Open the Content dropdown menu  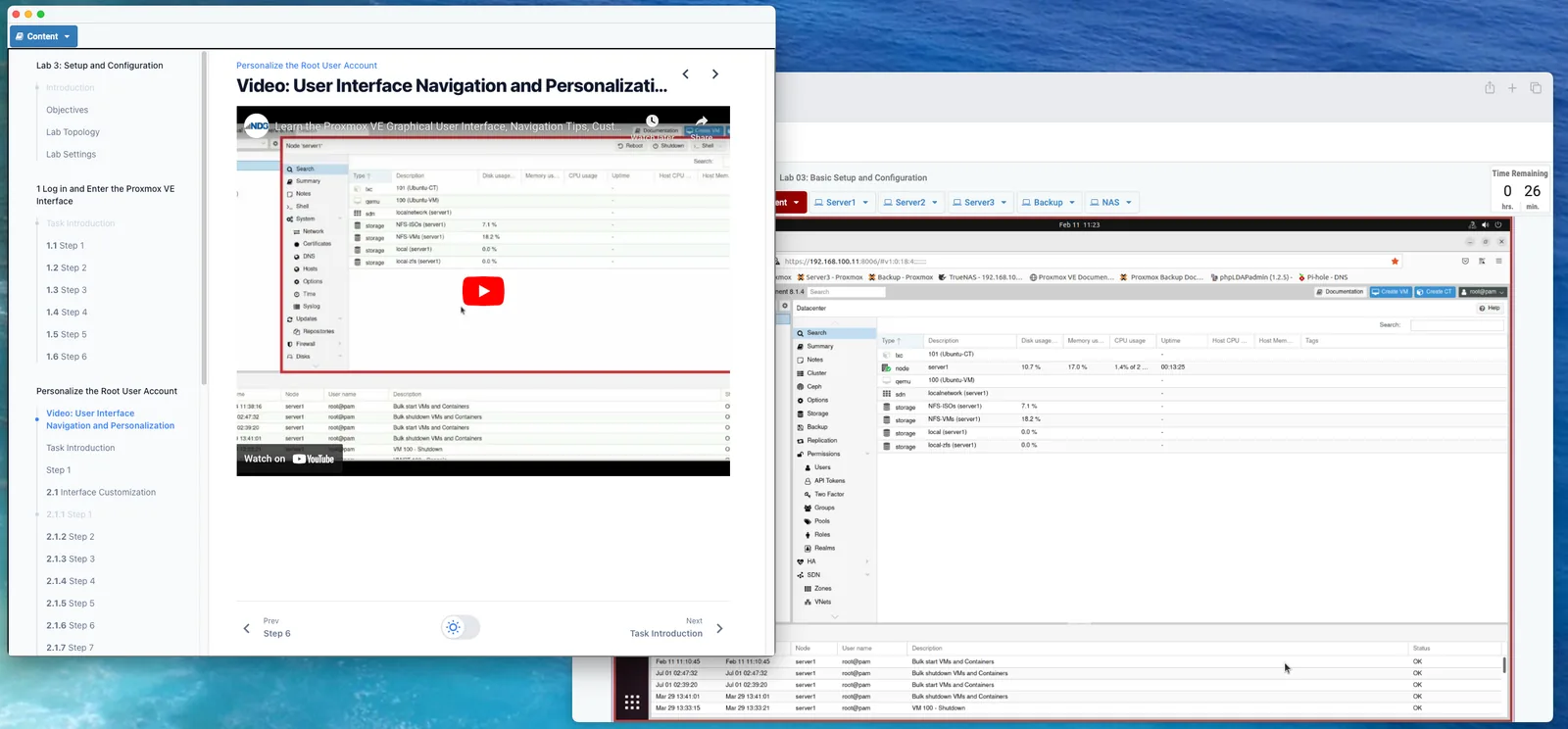coord(44,36)
